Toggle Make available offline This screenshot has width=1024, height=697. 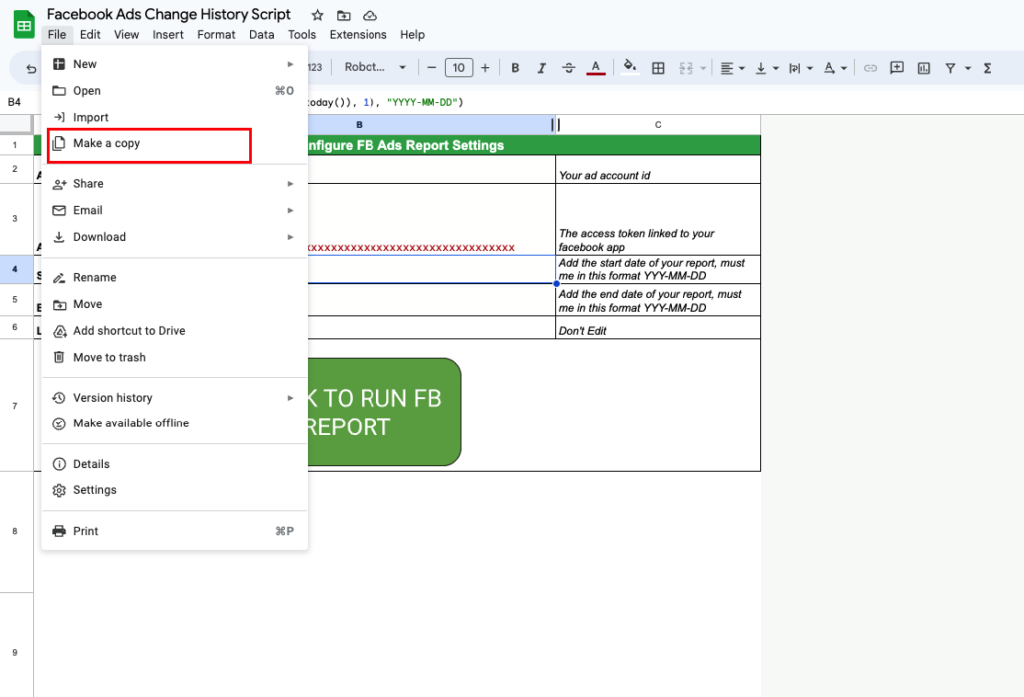tap(174, 423)
